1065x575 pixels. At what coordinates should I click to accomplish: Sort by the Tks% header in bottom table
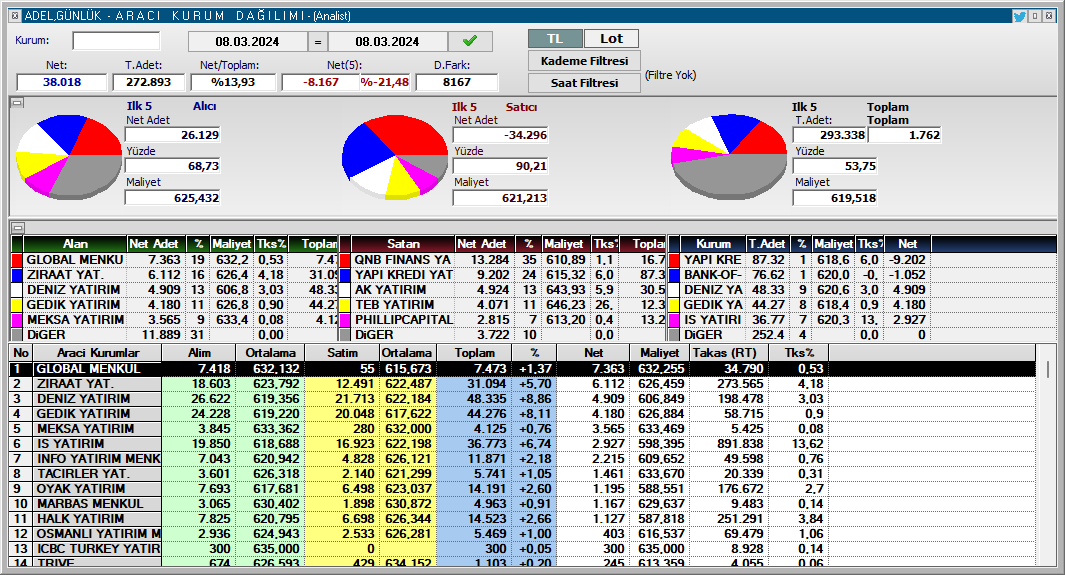pyautogui.click(x=799, y=353)
